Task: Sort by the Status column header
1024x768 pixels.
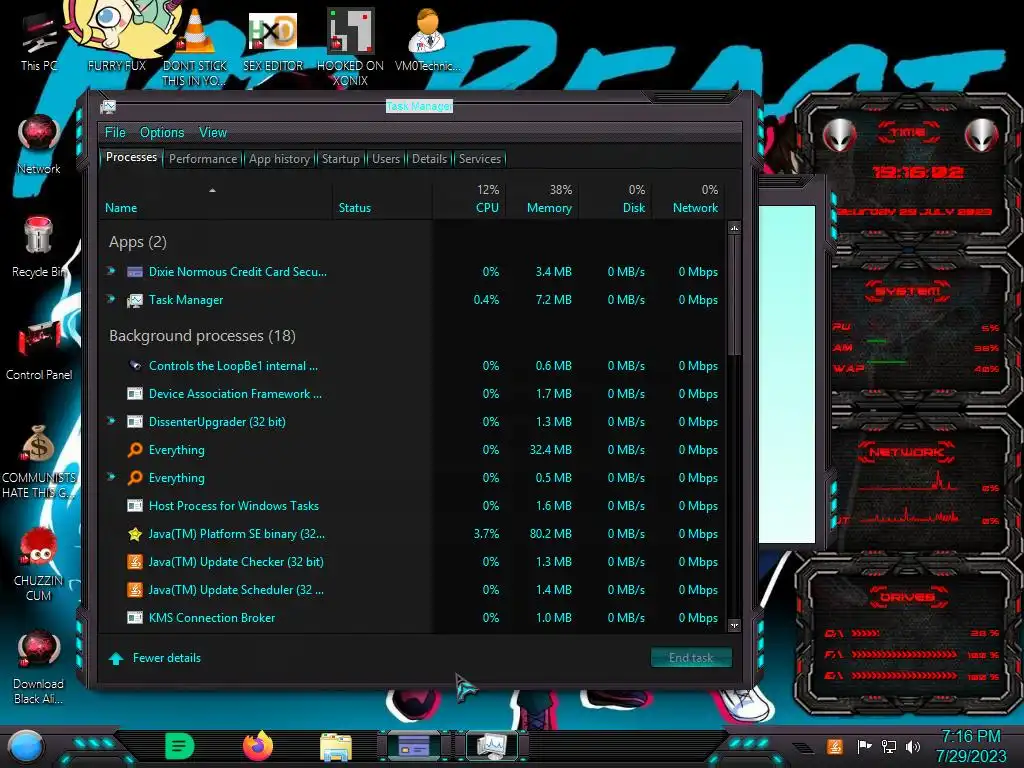Action: (x=382, y=199)
